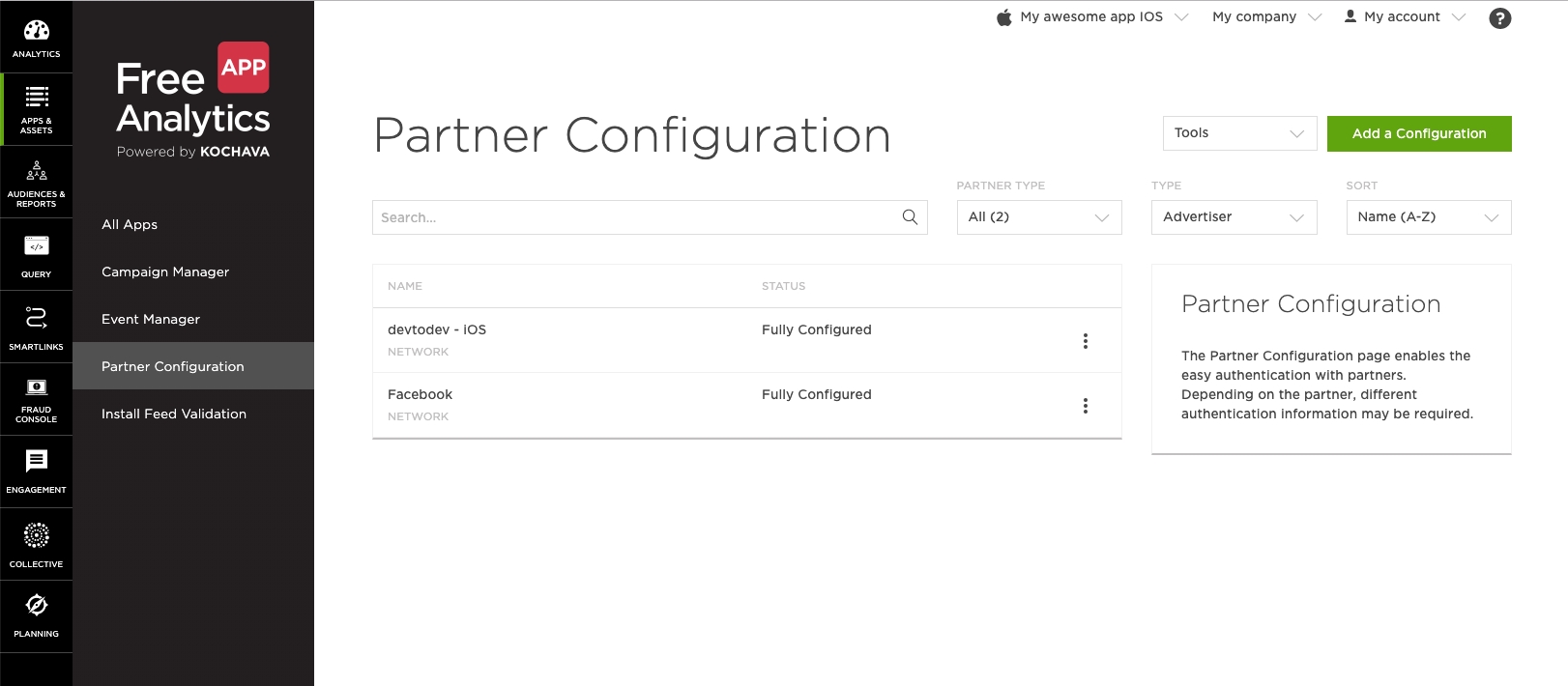Click the STATUS column header
This screenshot has width=1568, height=686.
pos(783,286)
